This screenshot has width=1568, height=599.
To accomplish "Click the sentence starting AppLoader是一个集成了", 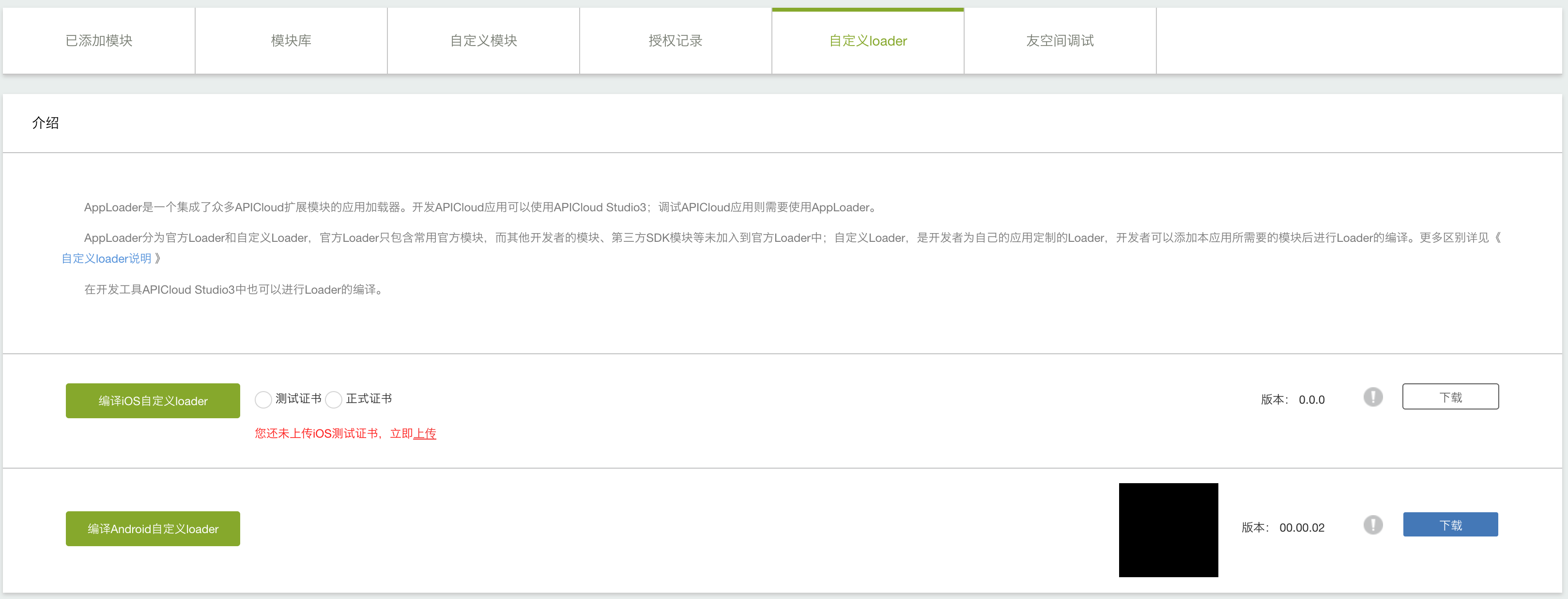I will [481, 207].
